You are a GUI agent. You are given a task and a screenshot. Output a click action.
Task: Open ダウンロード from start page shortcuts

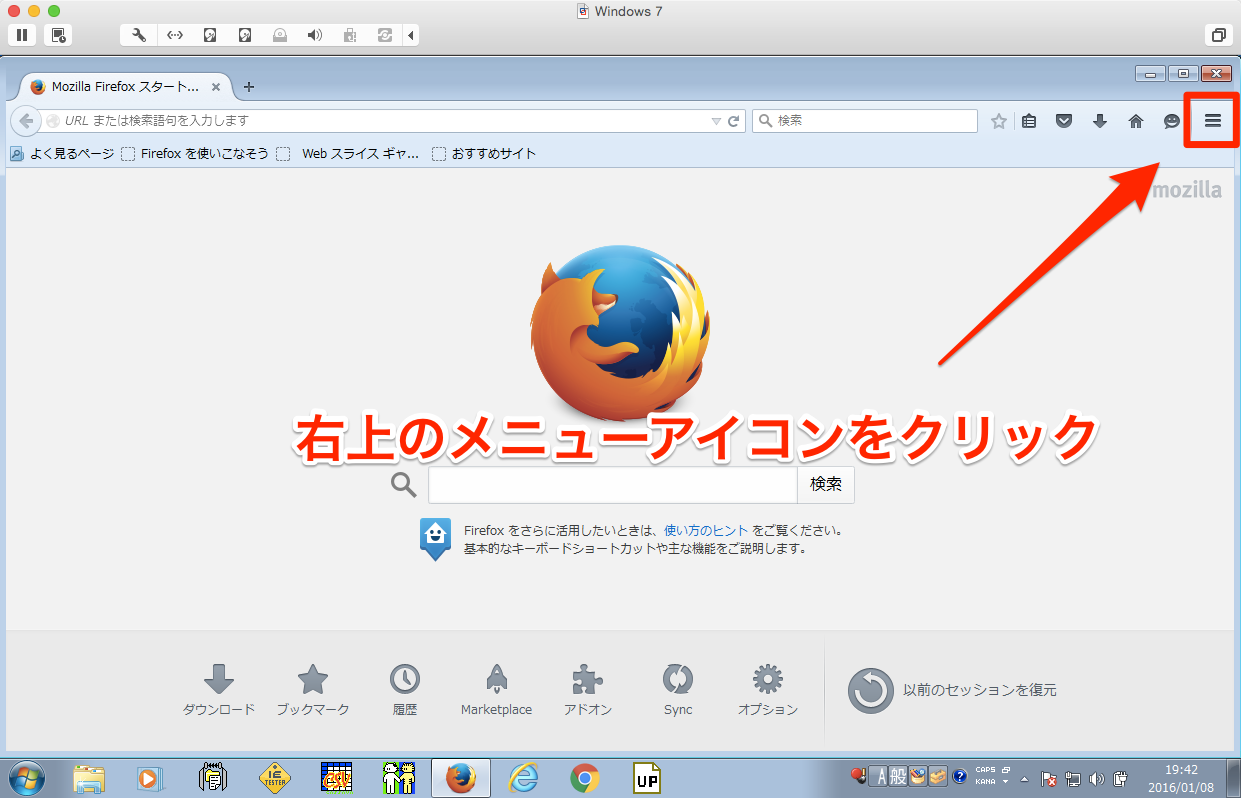pos(219,690)
